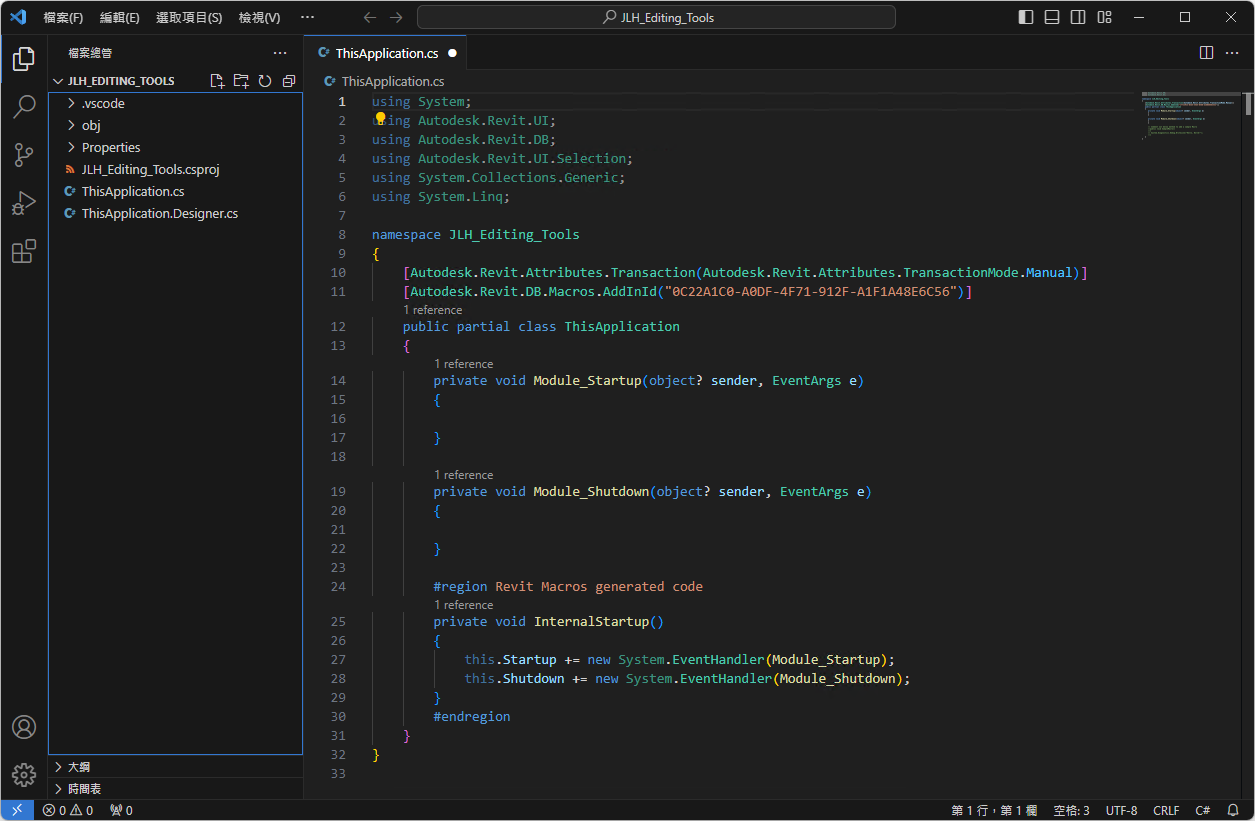Expand the Properties folder
Image resolution: width=1255 pixels, height=821 pixels.
pyautogui.click(x=111, y=147)
